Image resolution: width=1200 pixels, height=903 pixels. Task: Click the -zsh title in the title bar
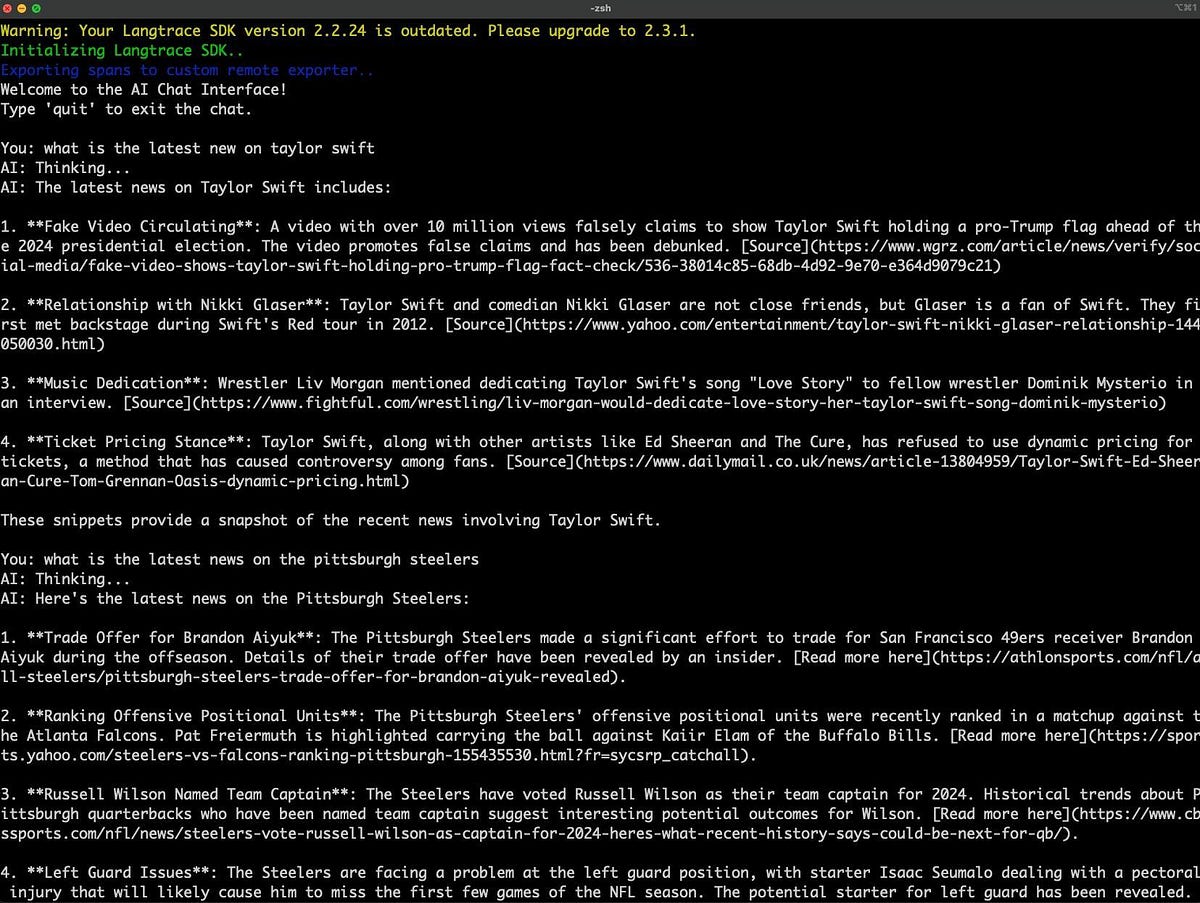pos(599,8)
